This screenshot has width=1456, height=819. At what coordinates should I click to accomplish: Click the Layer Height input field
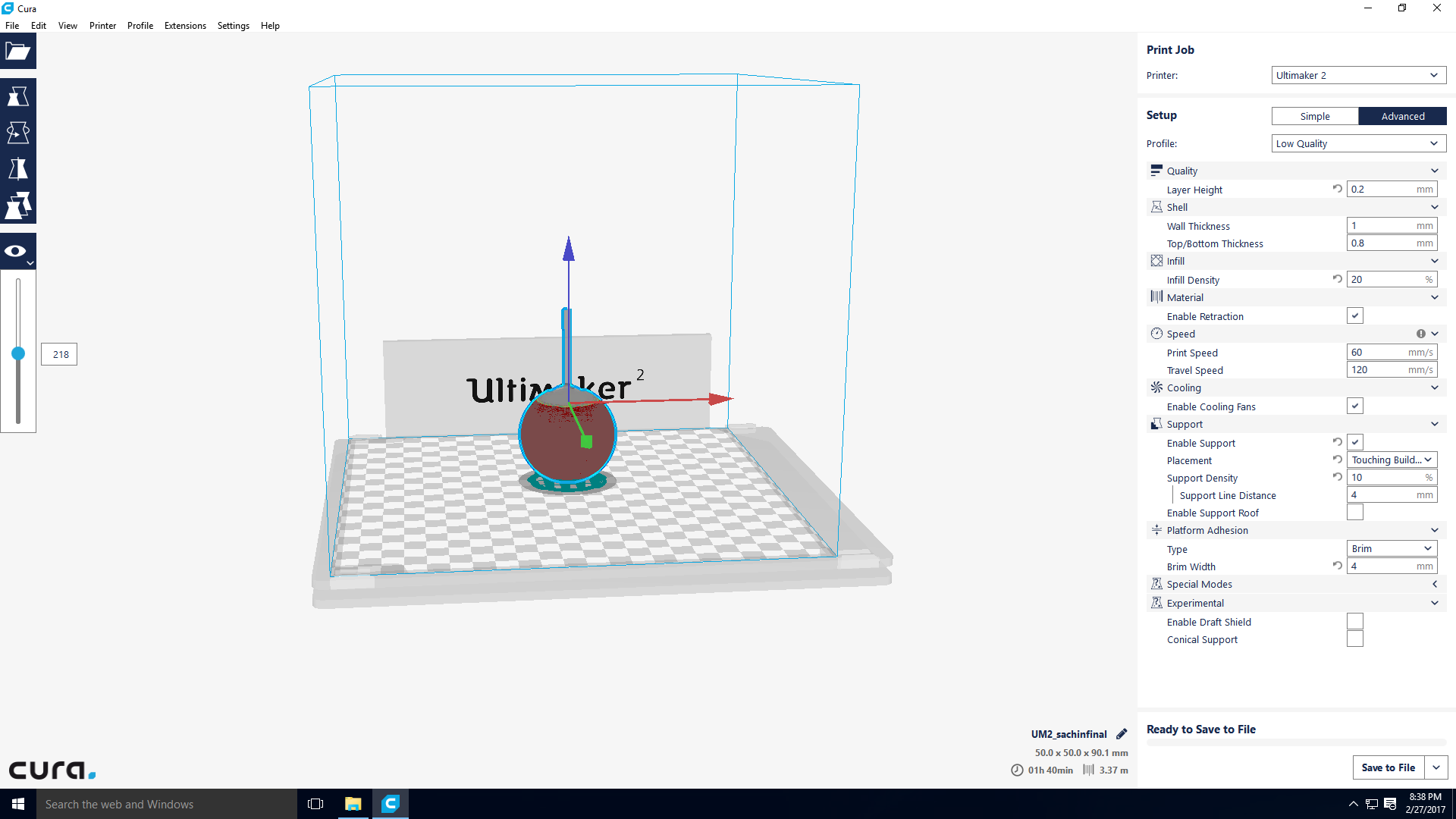1392,189
